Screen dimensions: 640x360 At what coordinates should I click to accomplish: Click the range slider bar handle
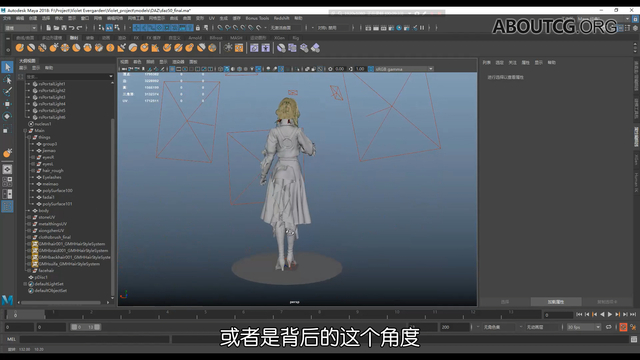pos(85,327)
